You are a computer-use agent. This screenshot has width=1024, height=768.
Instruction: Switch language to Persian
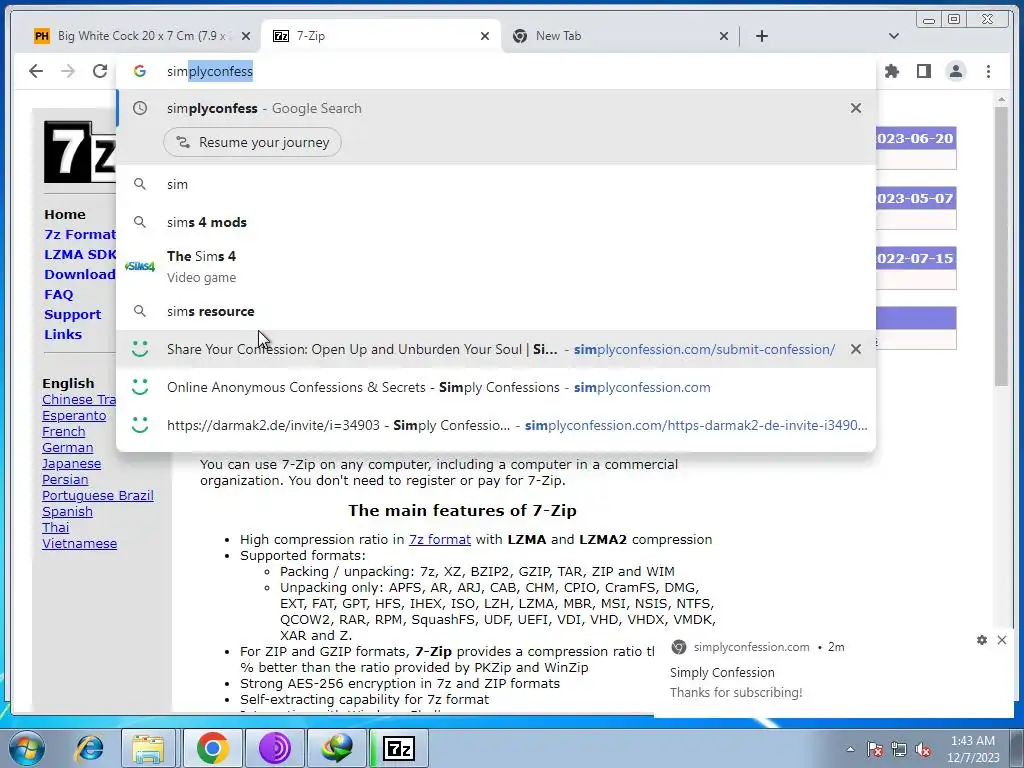coord(65,480)
